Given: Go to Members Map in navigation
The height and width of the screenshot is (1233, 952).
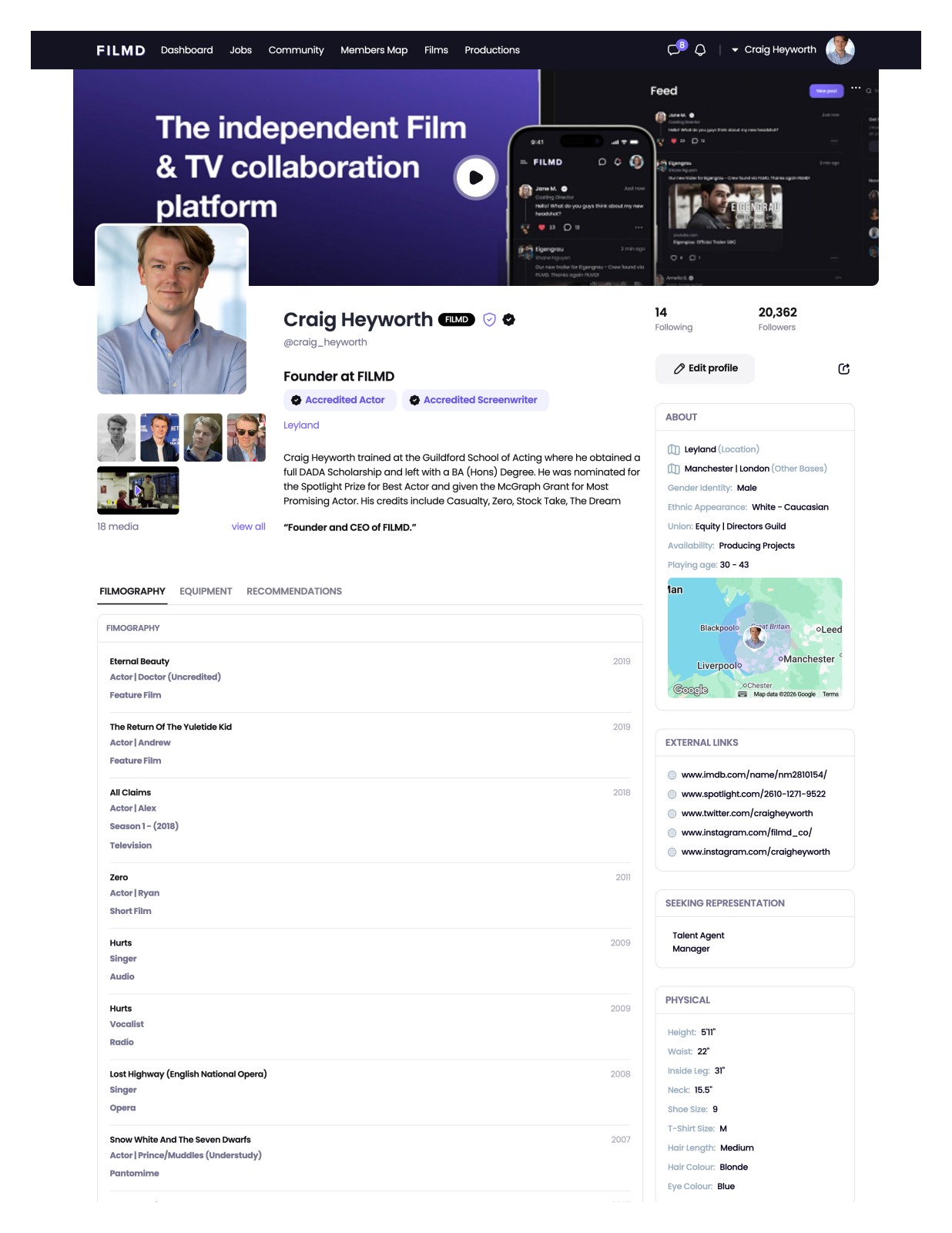Looking at the screenshot, I should [x=374, y=50].
